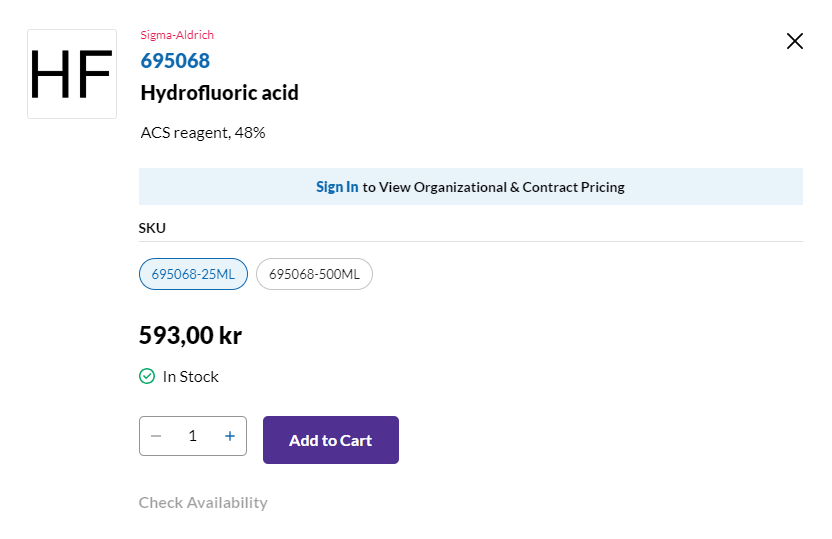Click the divider line under SKU
This screenshot has width=832, height=539.
pos(470,241)
